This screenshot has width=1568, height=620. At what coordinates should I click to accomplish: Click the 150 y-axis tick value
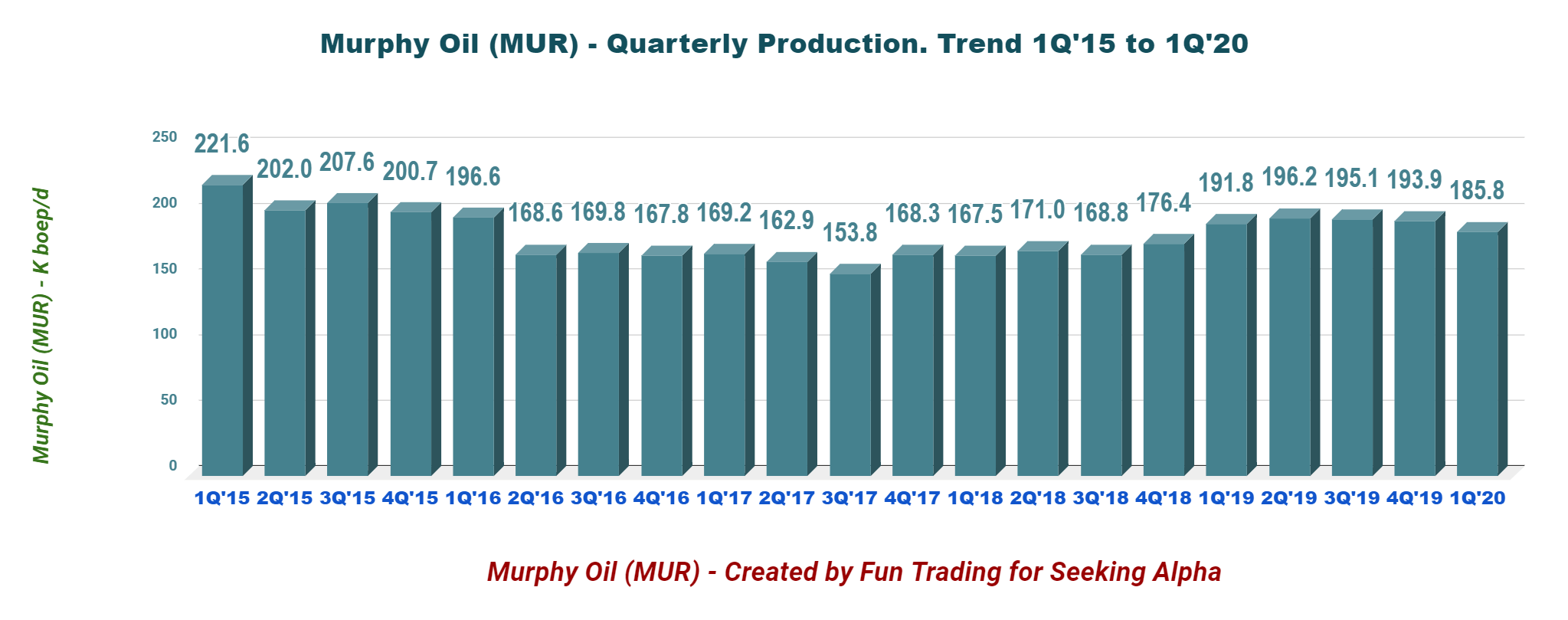(x=165, y=269)
